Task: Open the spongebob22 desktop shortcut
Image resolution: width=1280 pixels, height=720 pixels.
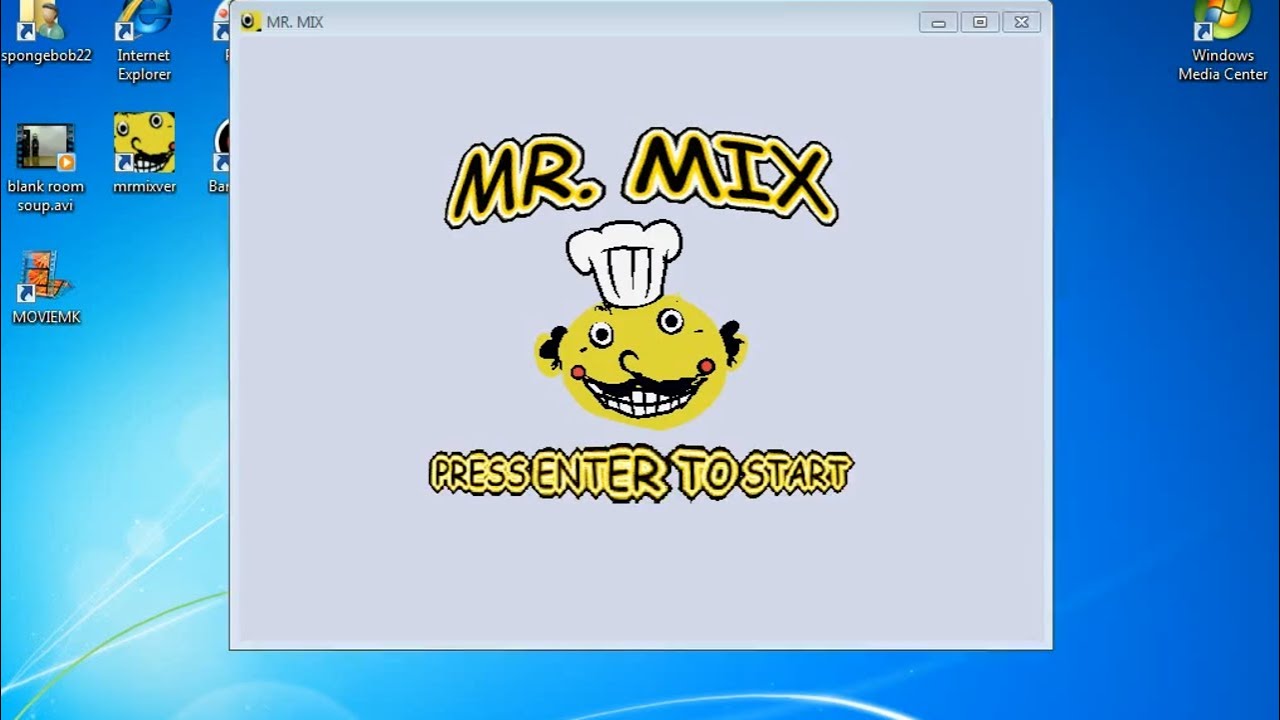Action: [45, 30]
